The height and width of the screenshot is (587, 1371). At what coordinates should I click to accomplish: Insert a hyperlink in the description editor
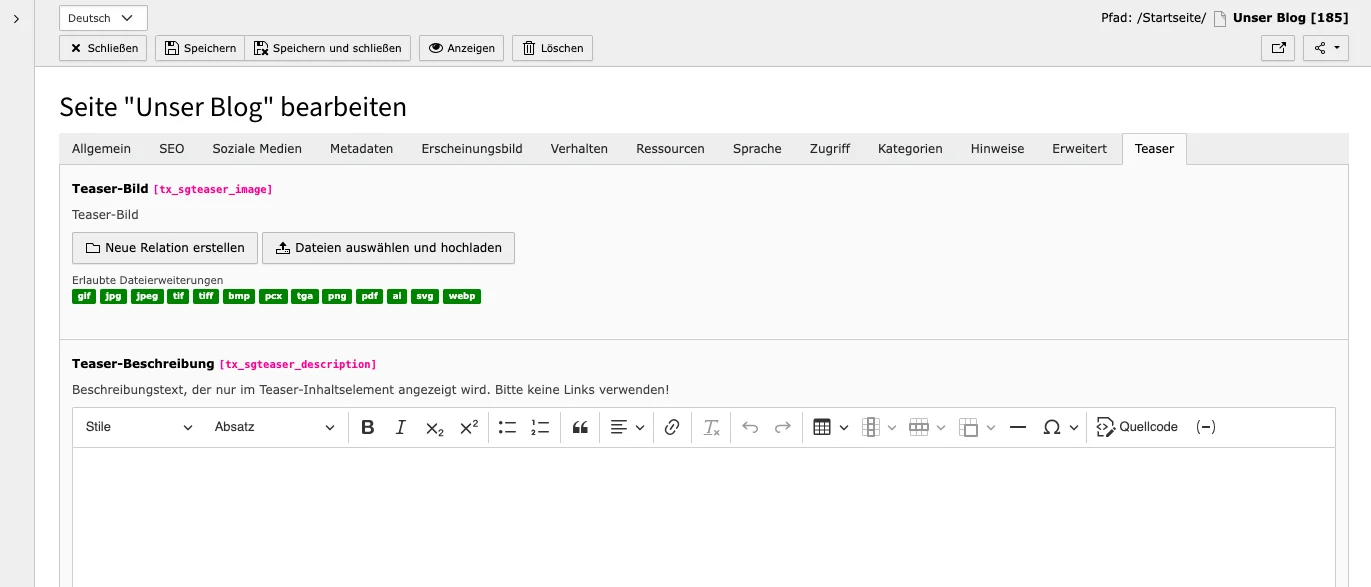671,427
